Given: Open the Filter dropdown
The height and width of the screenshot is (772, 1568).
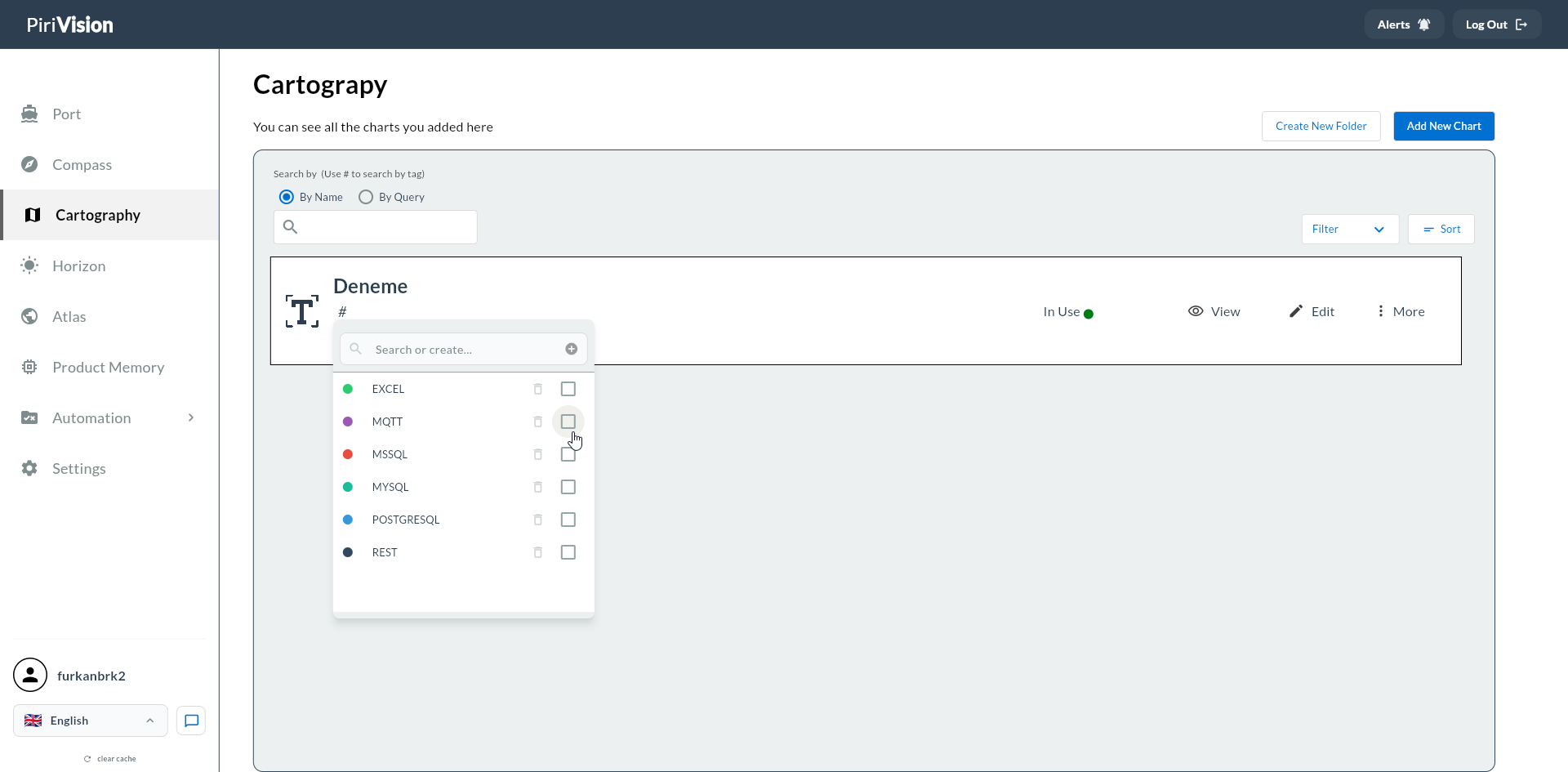Looking at the screenshot, I should tap(1350, 229).
